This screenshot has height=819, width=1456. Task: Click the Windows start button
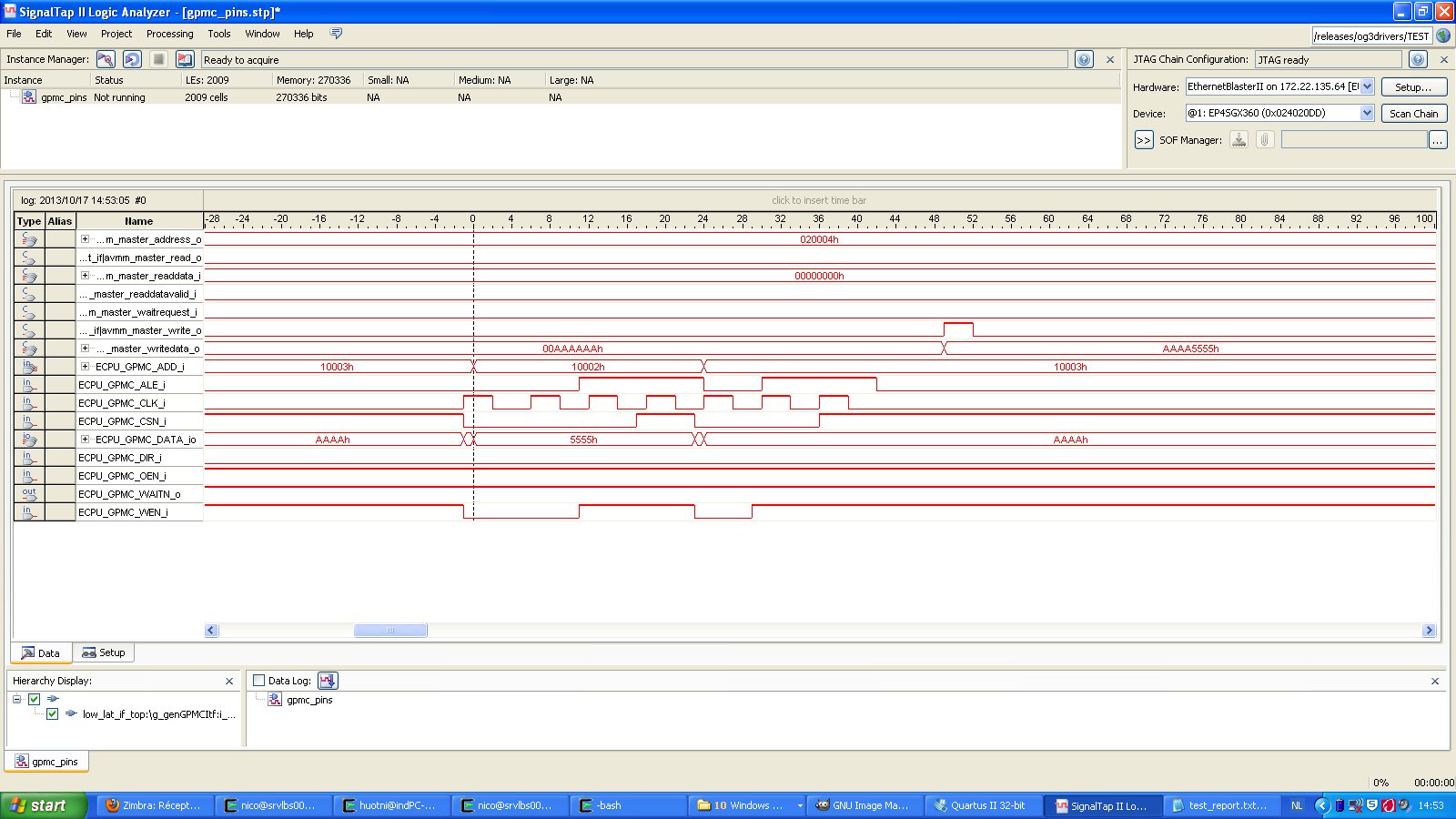(43, 805)
